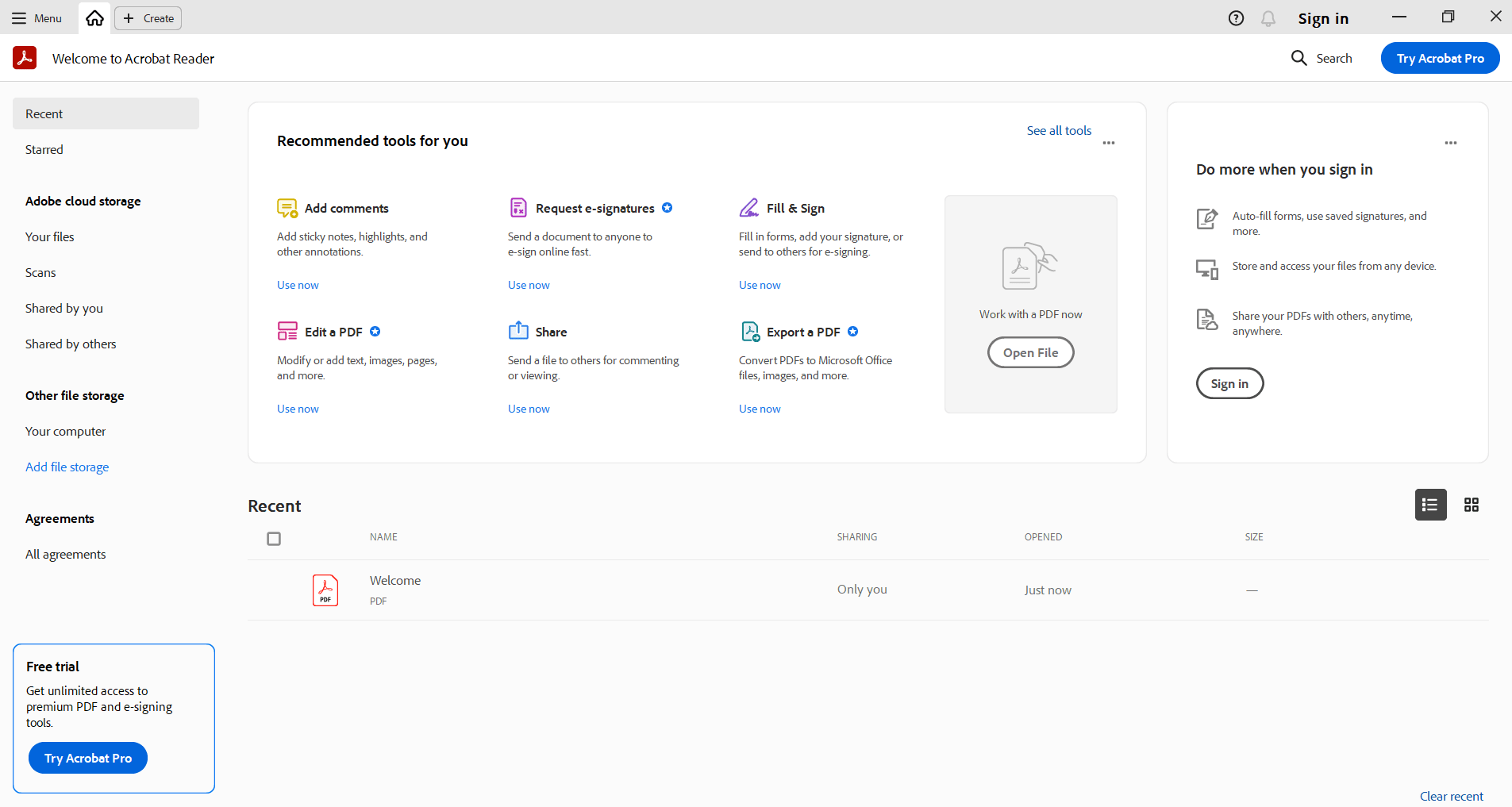Sort by the NAME column header

(x=383, y=537)
